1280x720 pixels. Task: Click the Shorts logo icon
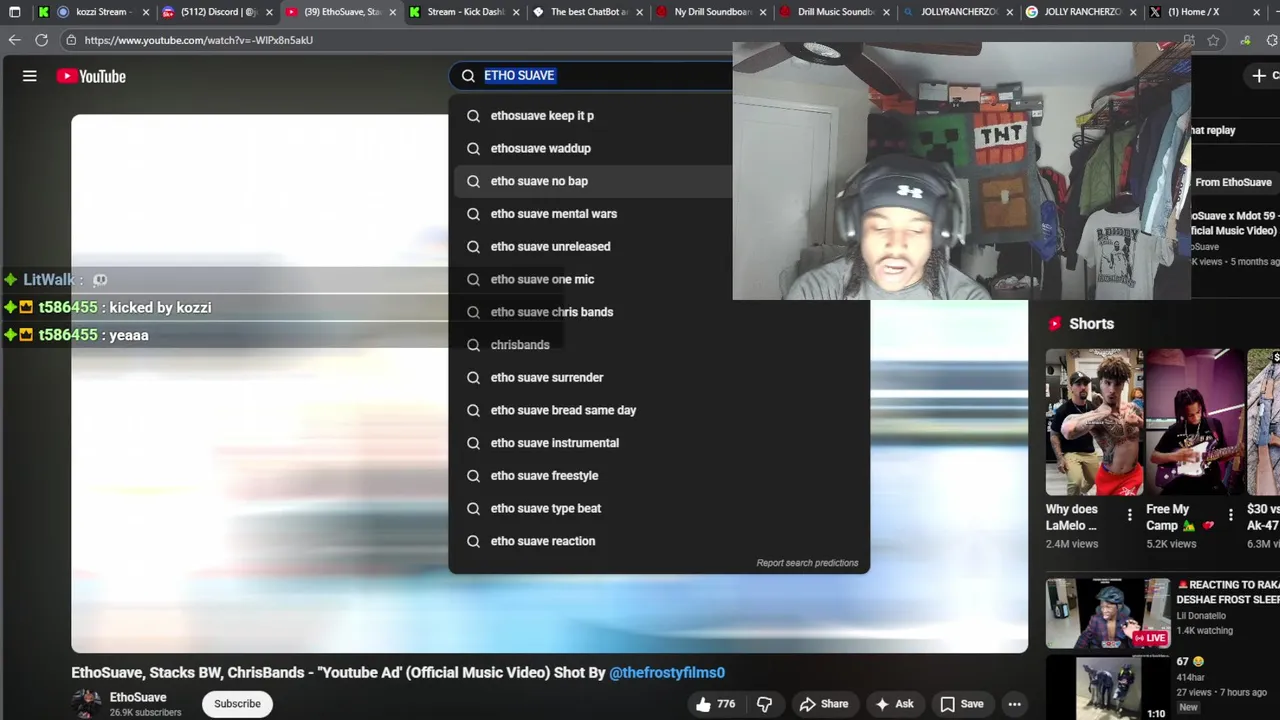point(1054,324)
